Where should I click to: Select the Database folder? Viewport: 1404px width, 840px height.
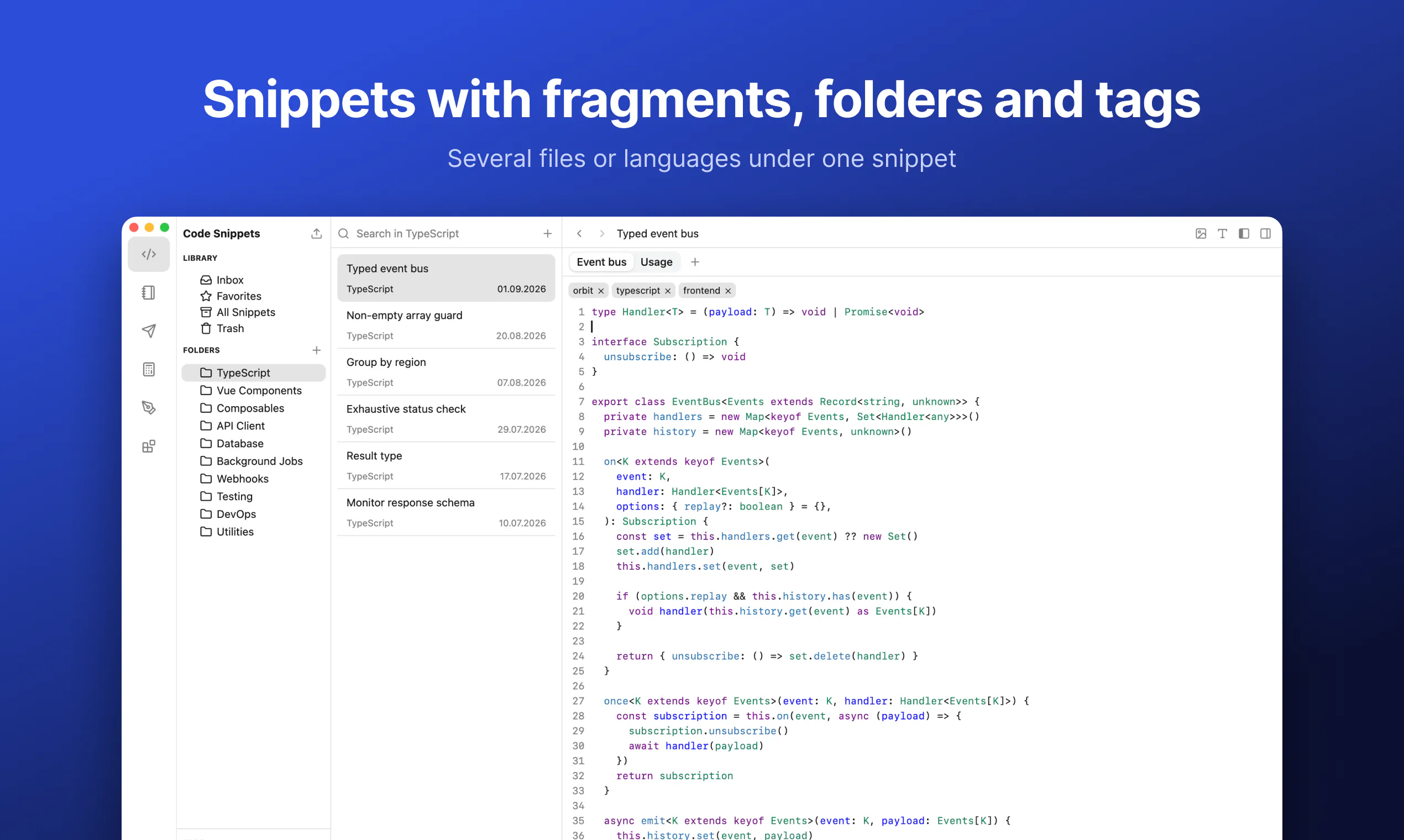(253, 443)
